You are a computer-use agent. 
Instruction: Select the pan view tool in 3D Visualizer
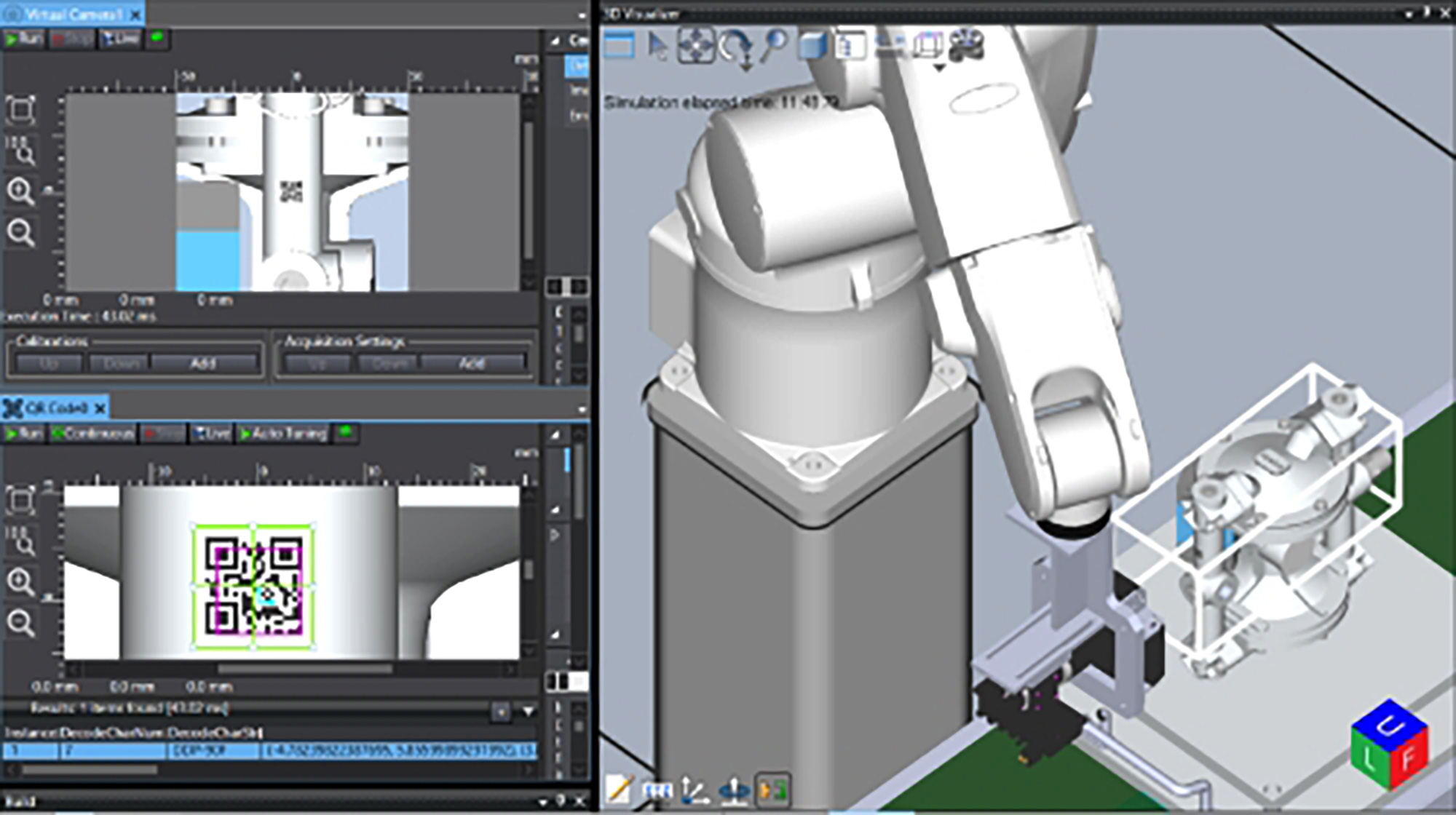696,45
